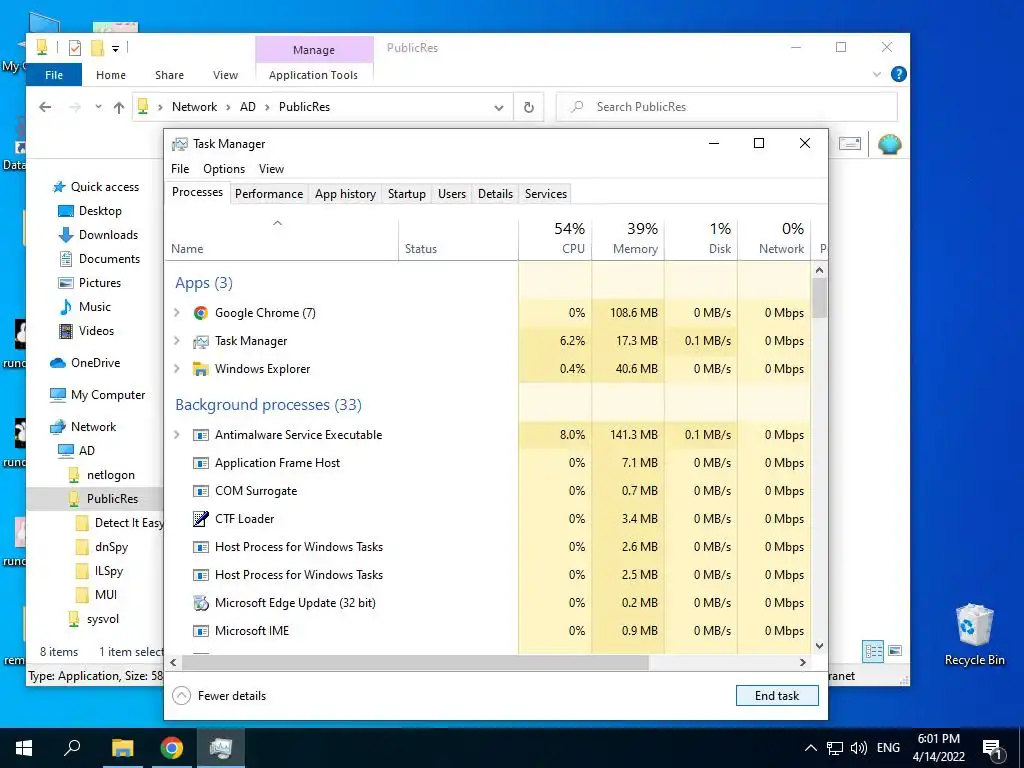Open Explorer Home ribbon tab

111,75
